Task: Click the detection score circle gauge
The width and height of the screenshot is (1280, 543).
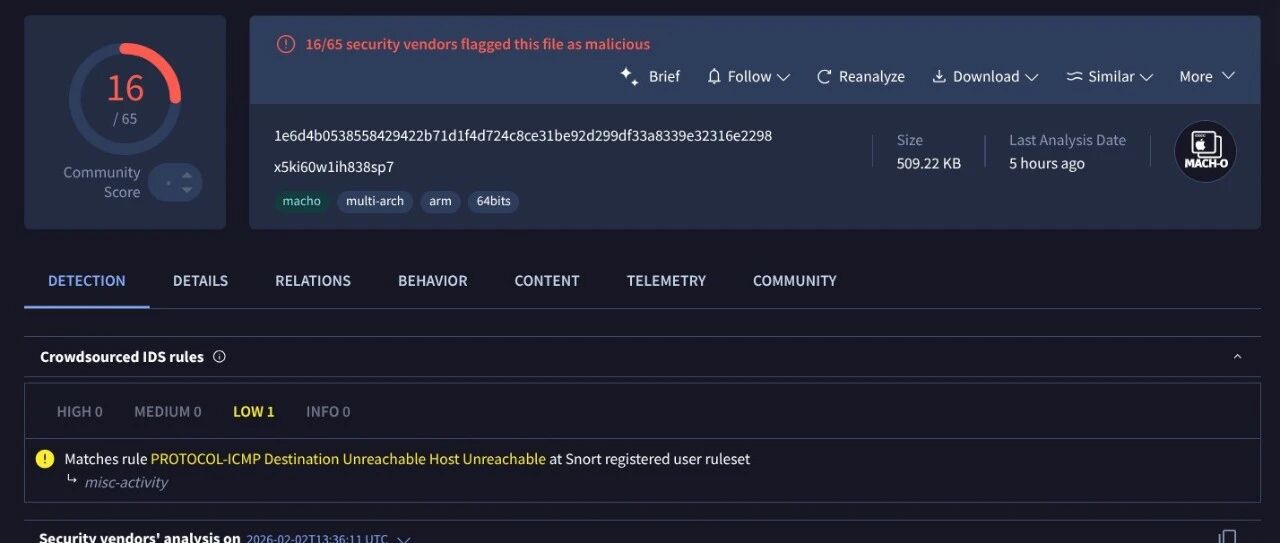Action: 125,98
